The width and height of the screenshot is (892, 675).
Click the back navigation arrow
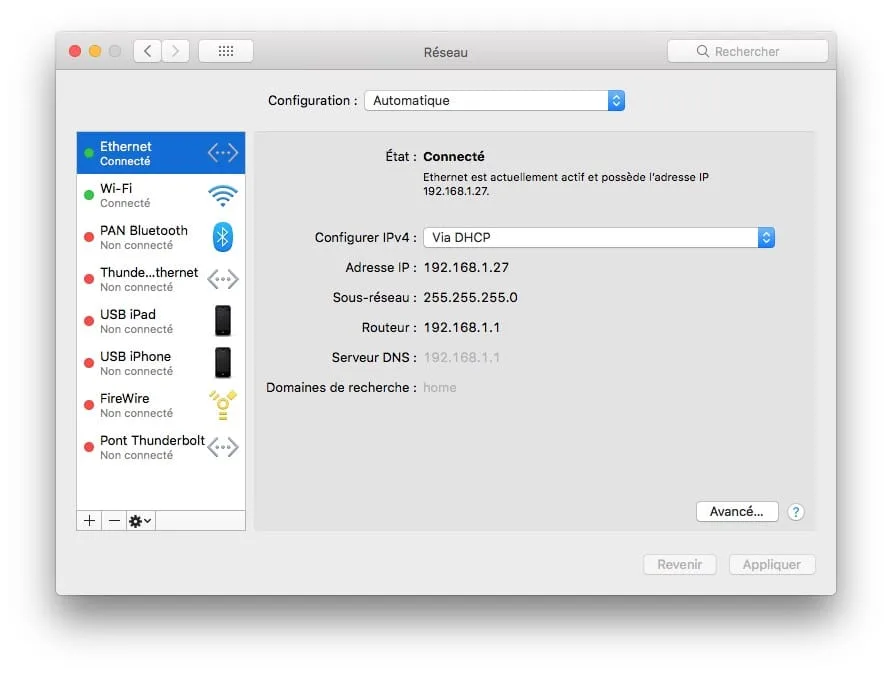[x=146, y=50]
